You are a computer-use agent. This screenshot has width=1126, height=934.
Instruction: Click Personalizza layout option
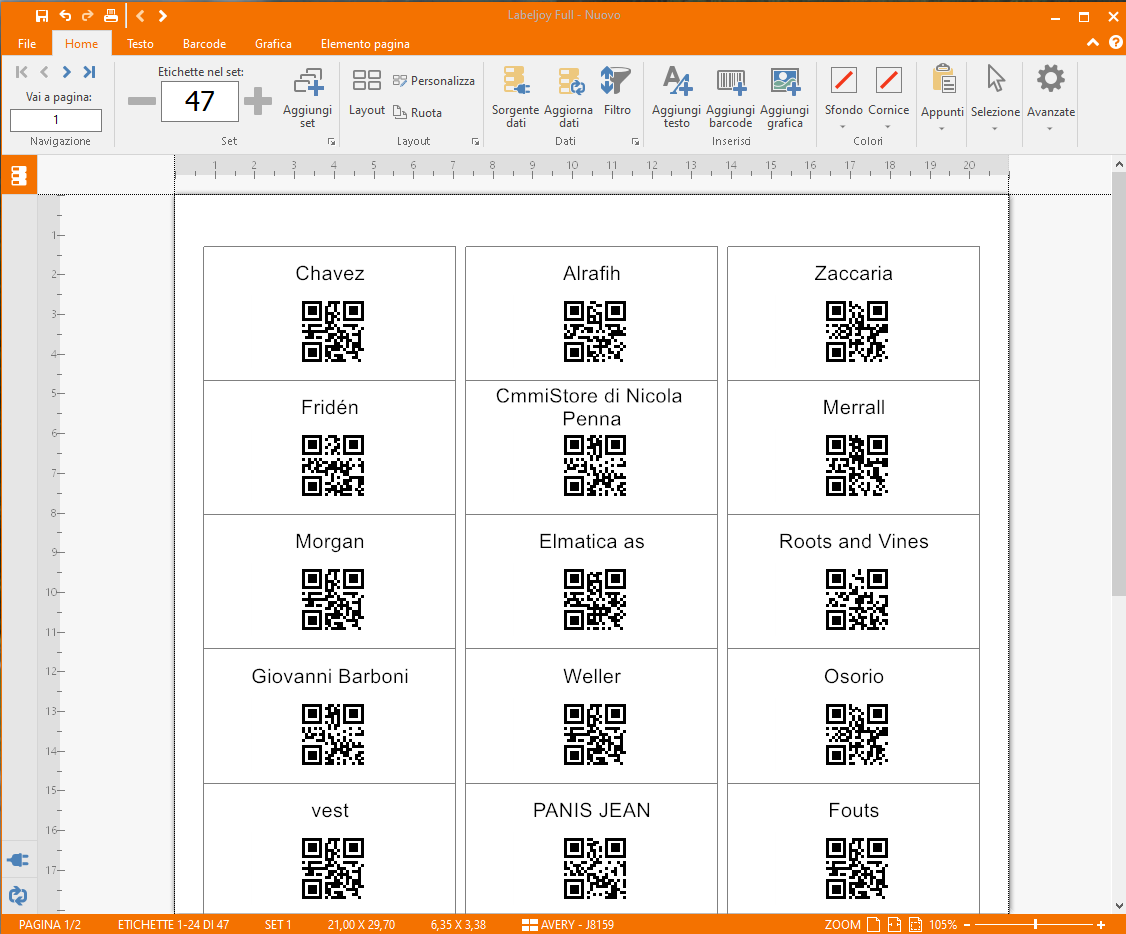[434, 81]
